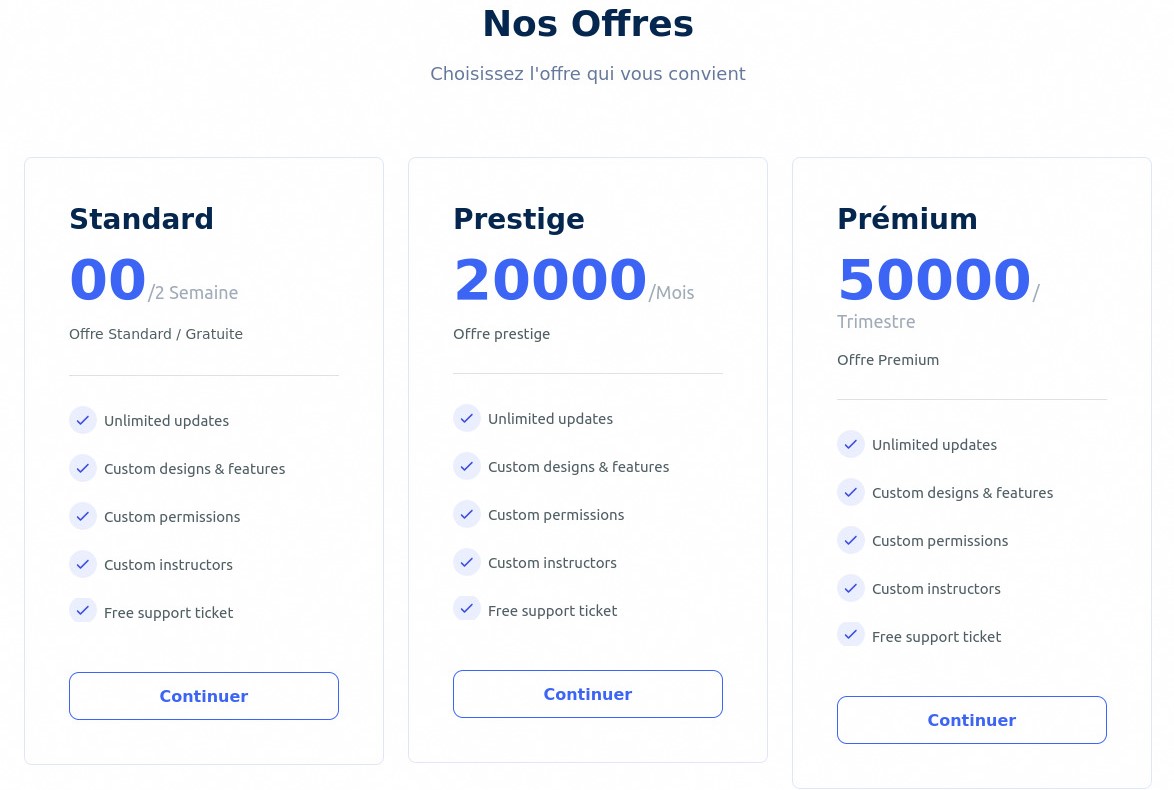Click Prémium's Custom designs & features checkmark
1174x790 pixels.
tap(850, 492)
